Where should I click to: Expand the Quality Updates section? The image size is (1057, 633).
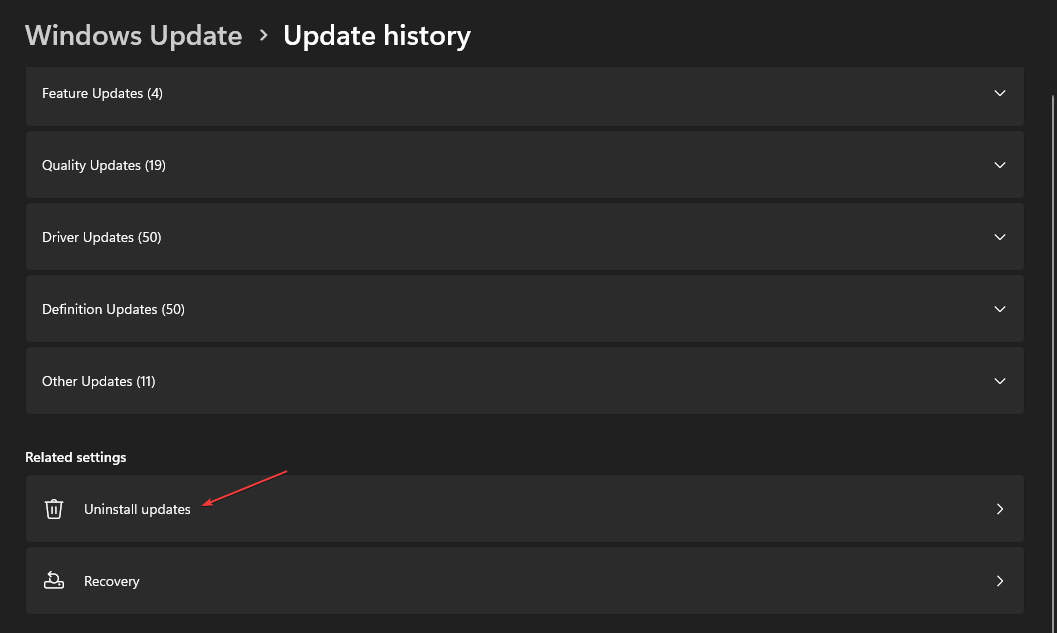click(x=1000, y=165)
